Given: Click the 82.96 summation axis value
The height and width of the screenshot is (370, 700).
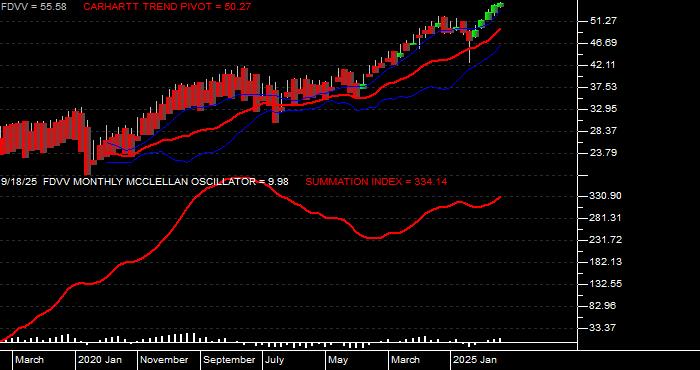Looking at the screenshot, I should pyautogui.click(x=604, y=306).
